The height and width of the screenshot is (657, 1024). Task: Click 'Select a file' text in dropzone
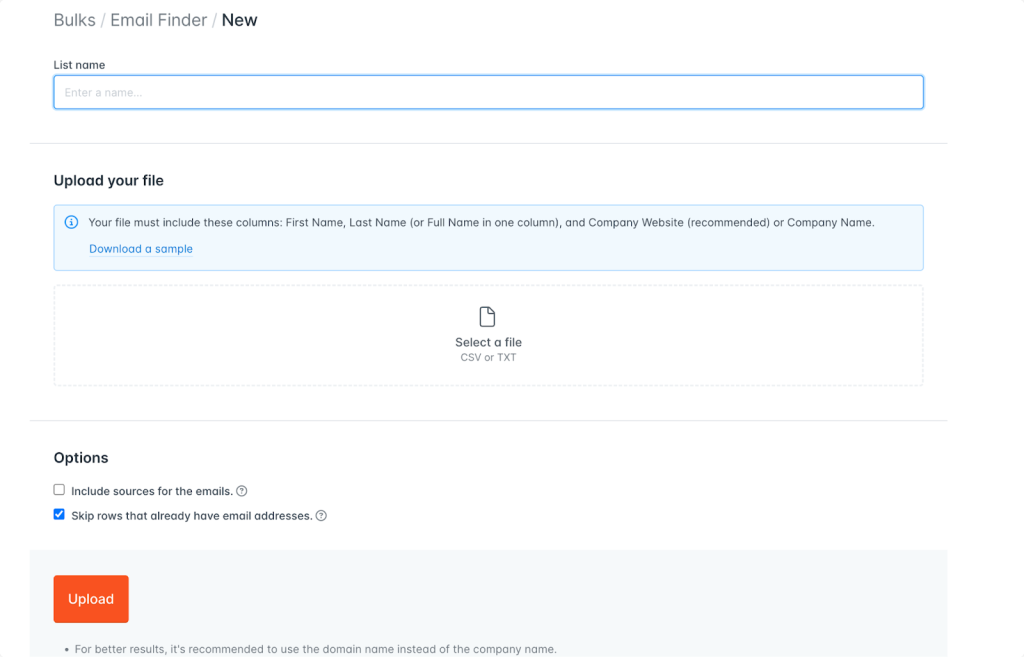(488, 342)
